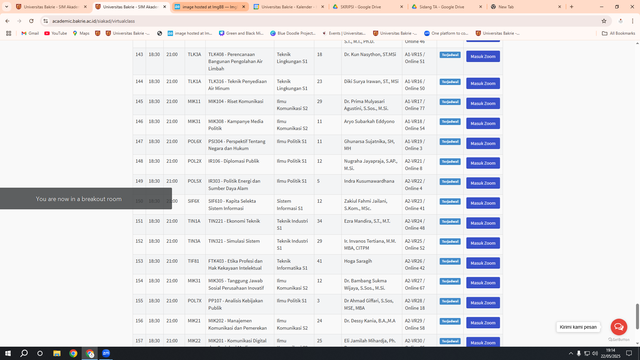This screenshot has height=360, width=640.
Task: Click Masuk Zoom for Etika Profesi row
Action: point(483,263)
